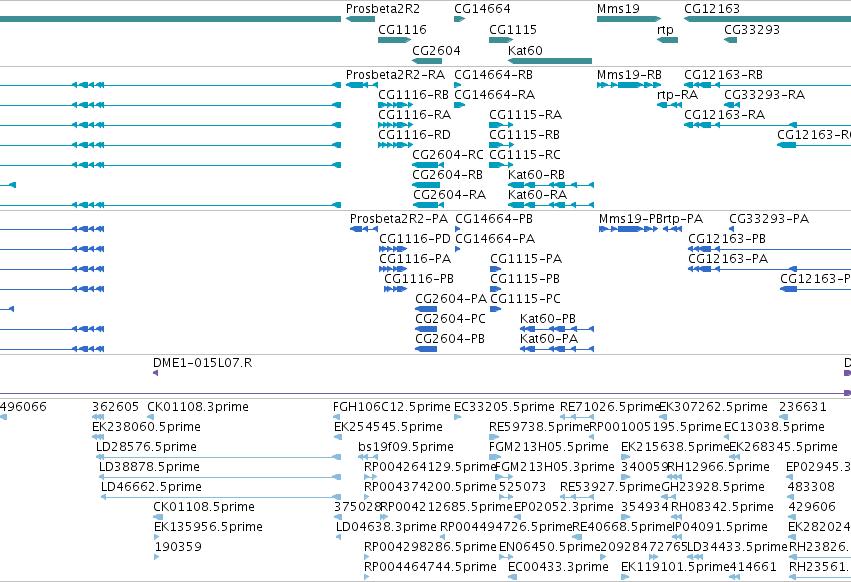Select the CG2604 gene label

coord(436,50)
